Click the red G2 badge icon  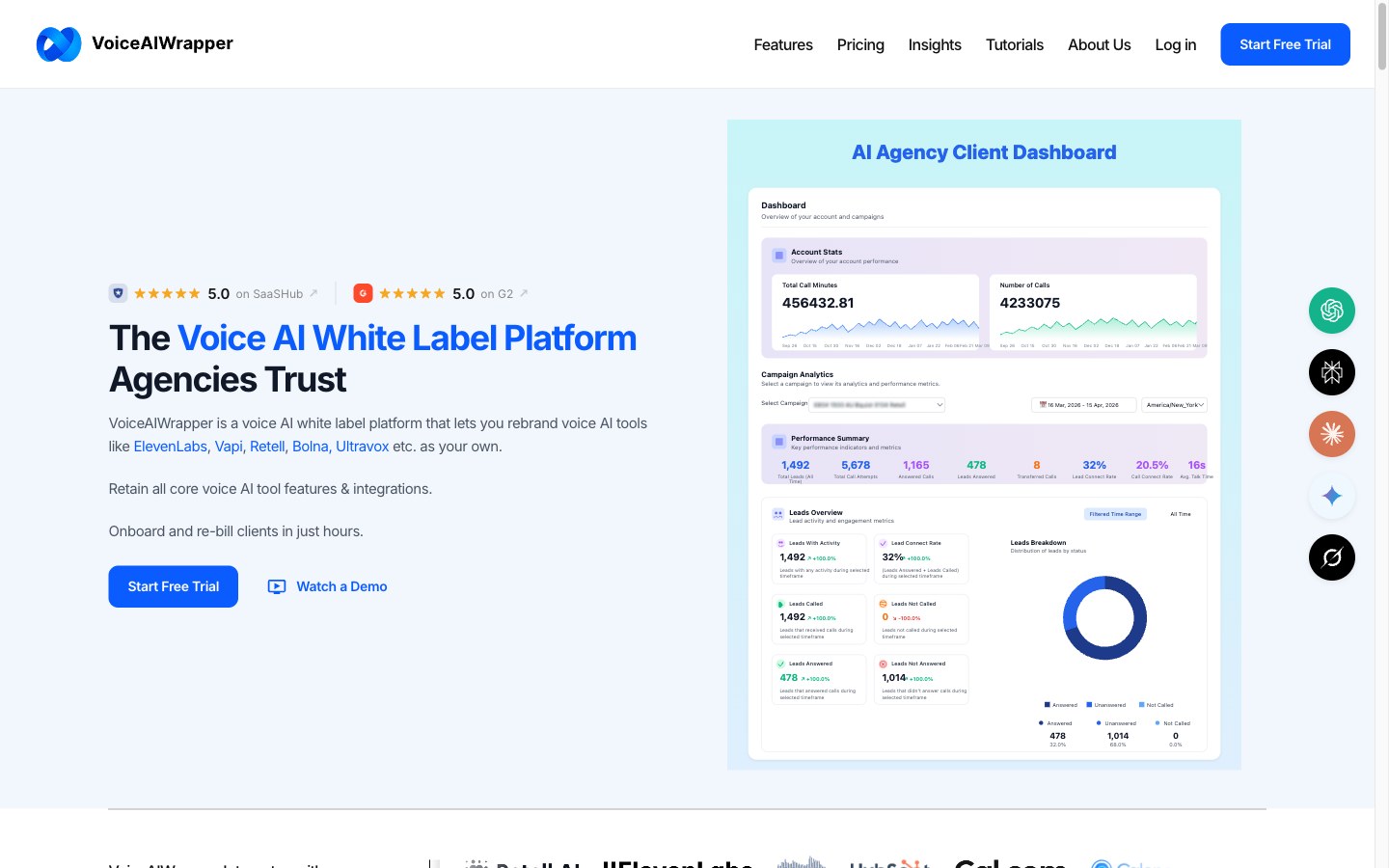tap(363, 293)
